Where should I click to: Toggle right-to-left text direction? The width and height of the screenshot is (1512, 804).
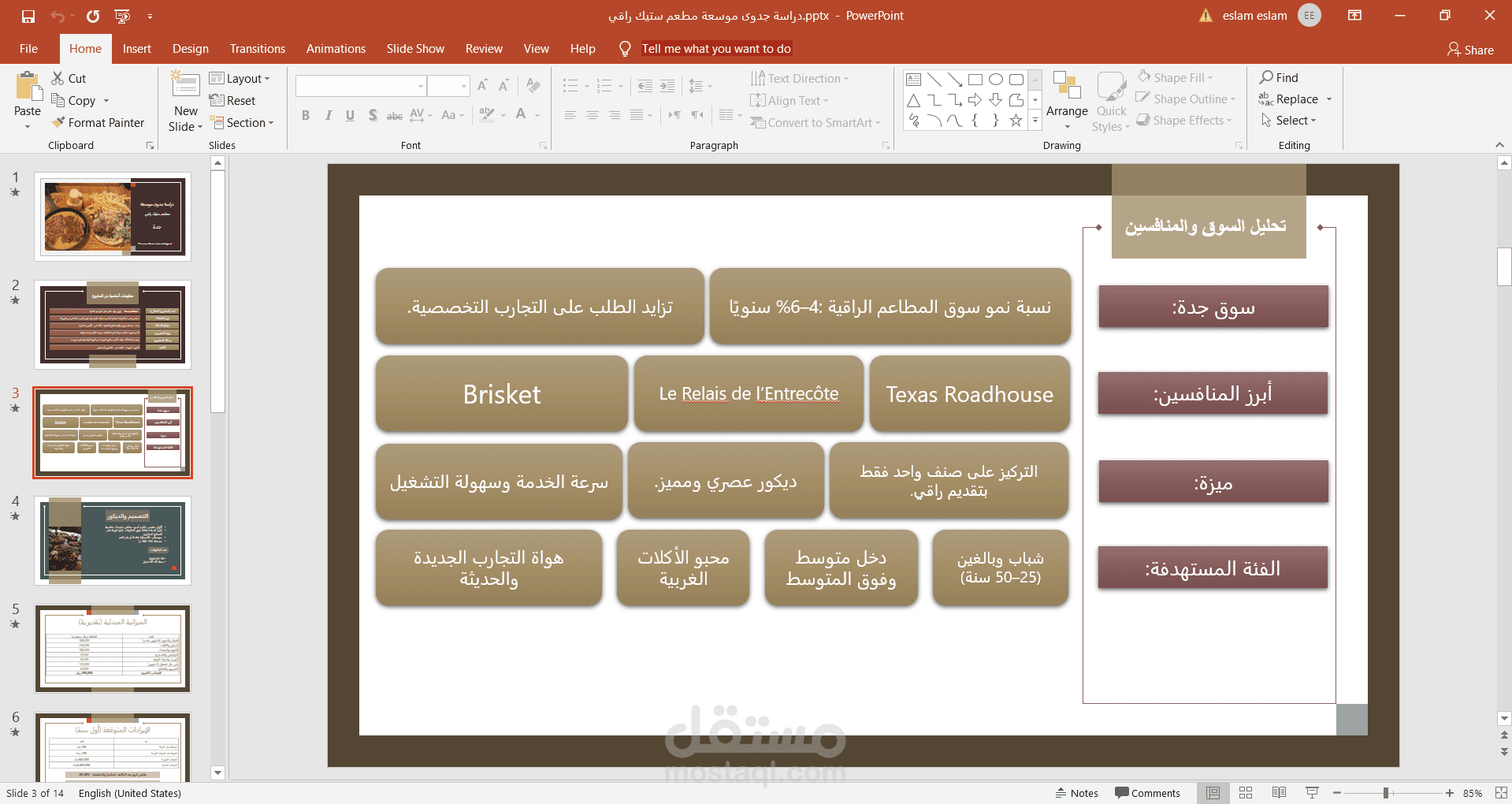pos(697,115)
